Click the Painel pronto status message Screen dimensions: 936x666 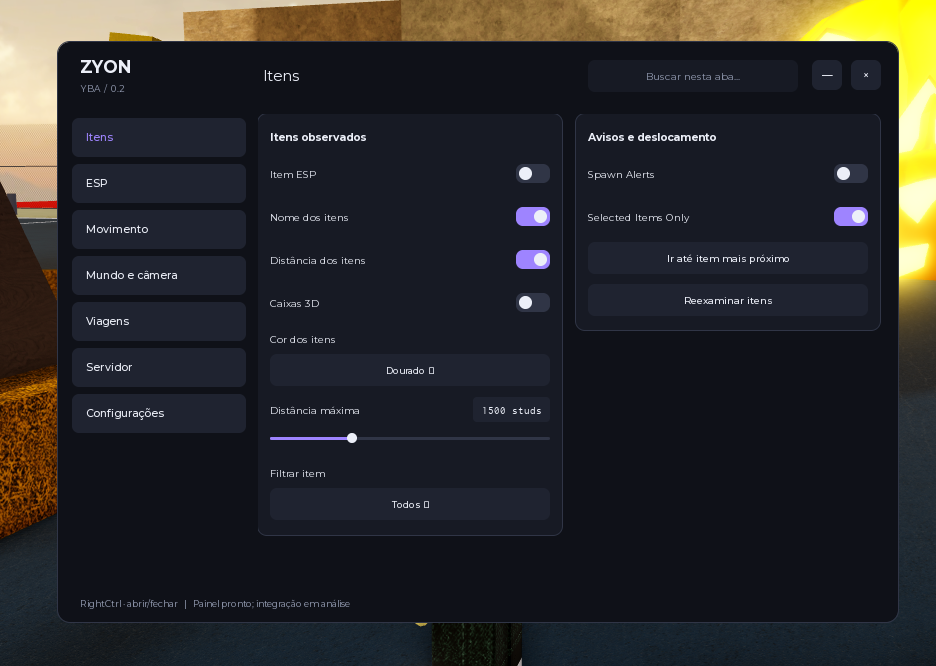click(272, 604)
